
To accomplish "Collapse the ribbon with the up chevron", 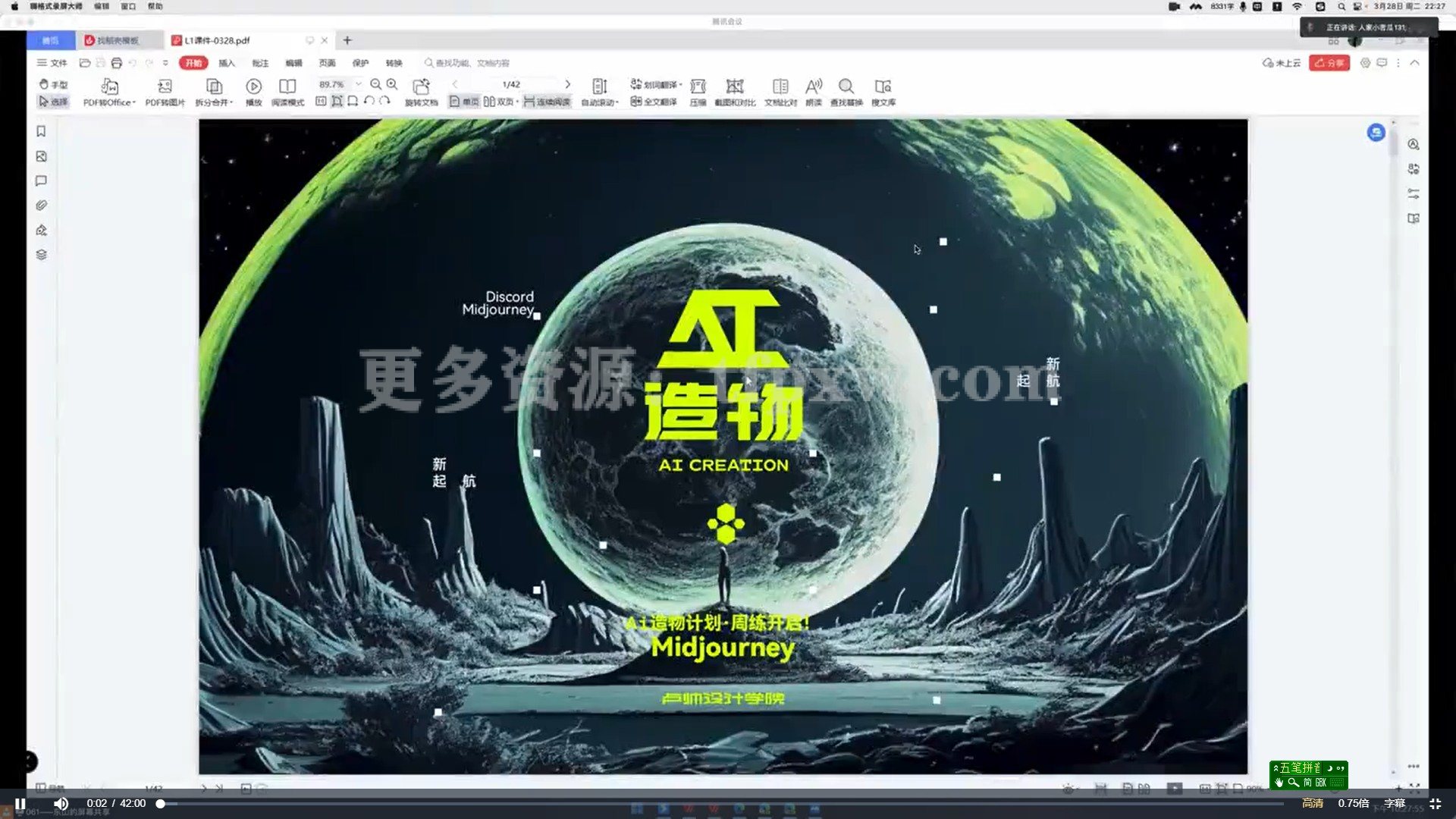I will coord(1414,63).
